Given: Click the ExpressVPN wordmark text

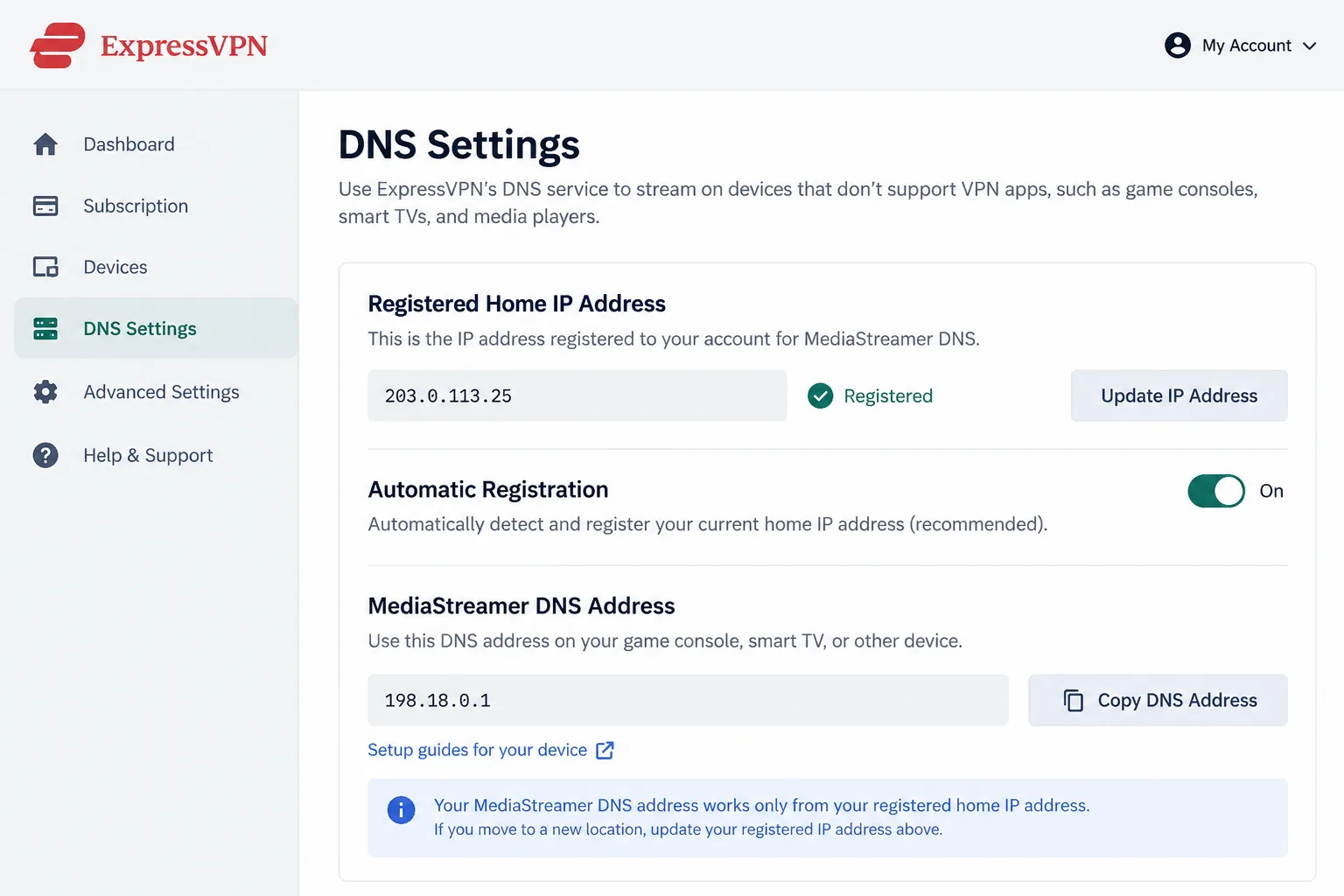Looking at the screenshot, I should [184, 45].
